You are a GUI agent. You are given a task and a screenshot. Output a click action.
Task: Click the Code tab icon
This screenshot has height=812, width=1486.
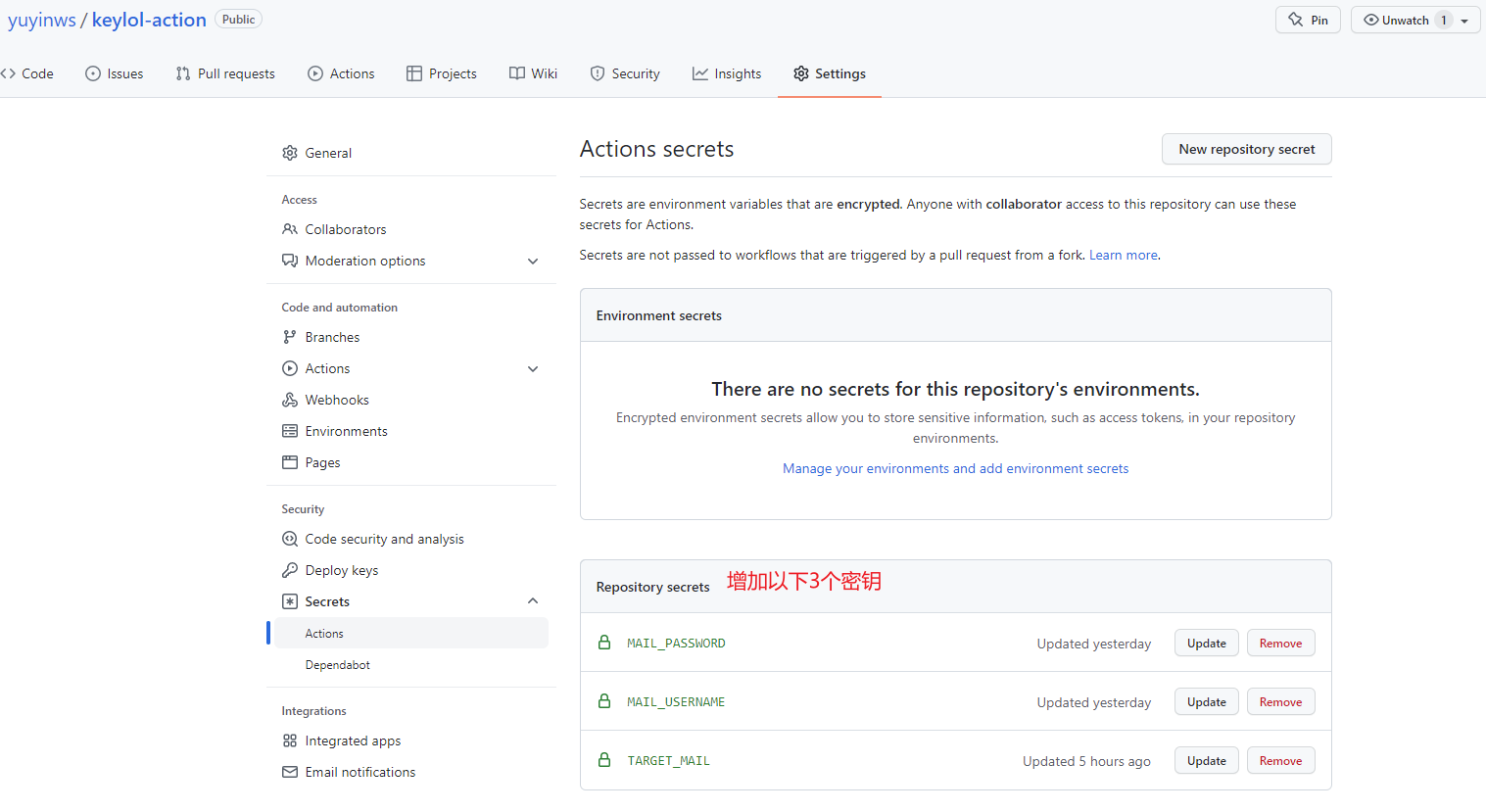[x=8, y=73]
